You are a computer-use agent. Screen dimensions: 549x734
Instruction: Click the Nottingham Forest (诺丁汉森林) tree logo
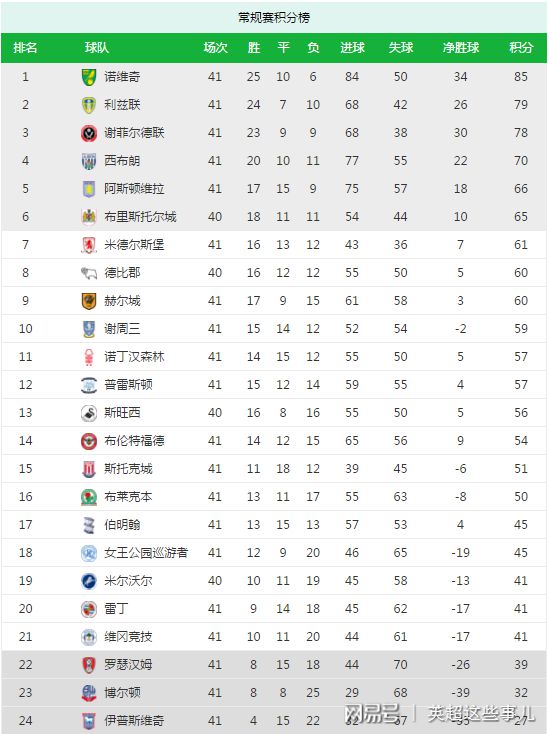tap(89, 357)
